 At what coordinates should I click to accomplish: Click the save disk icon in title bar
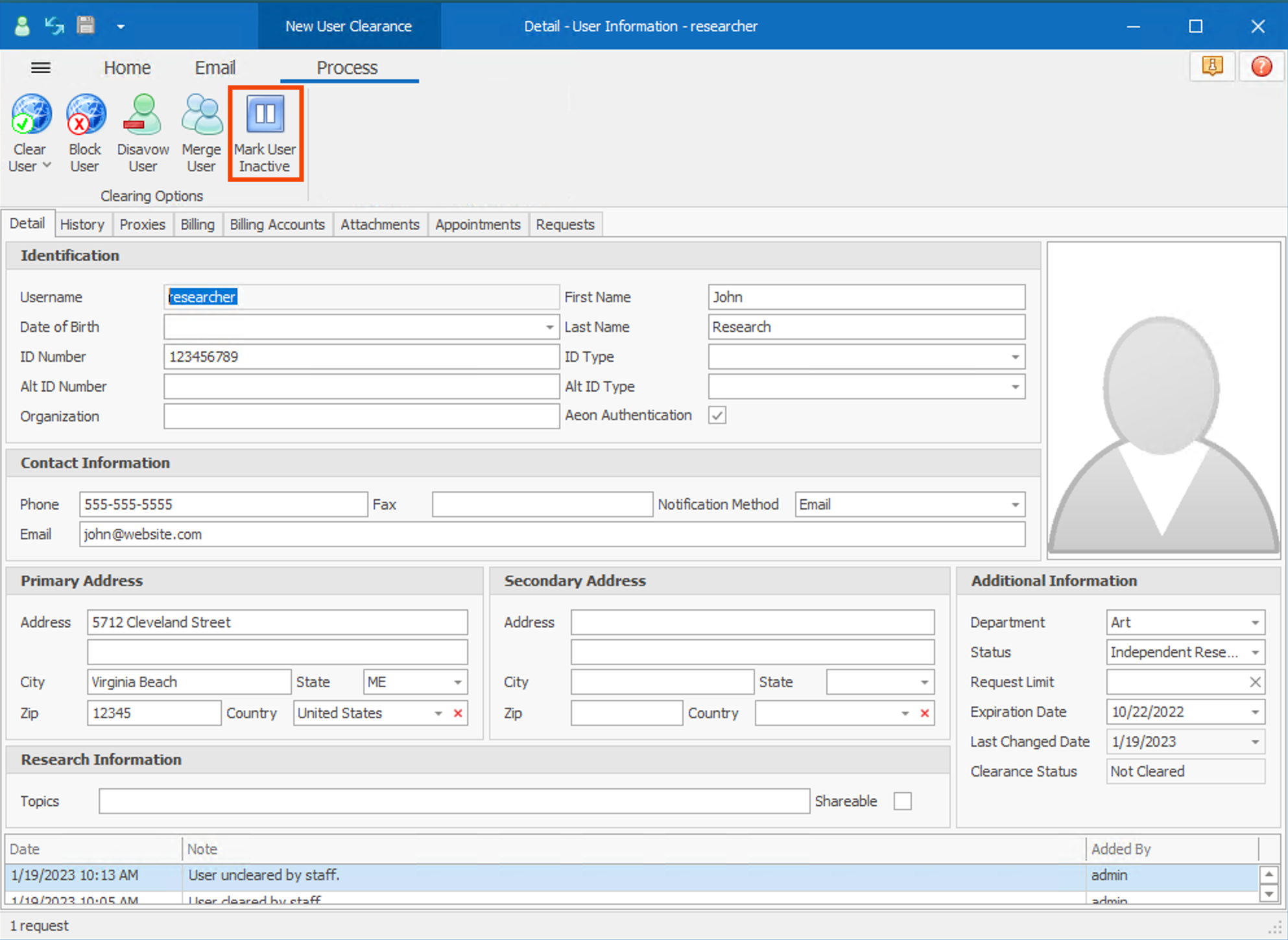(x=86, y=26)
